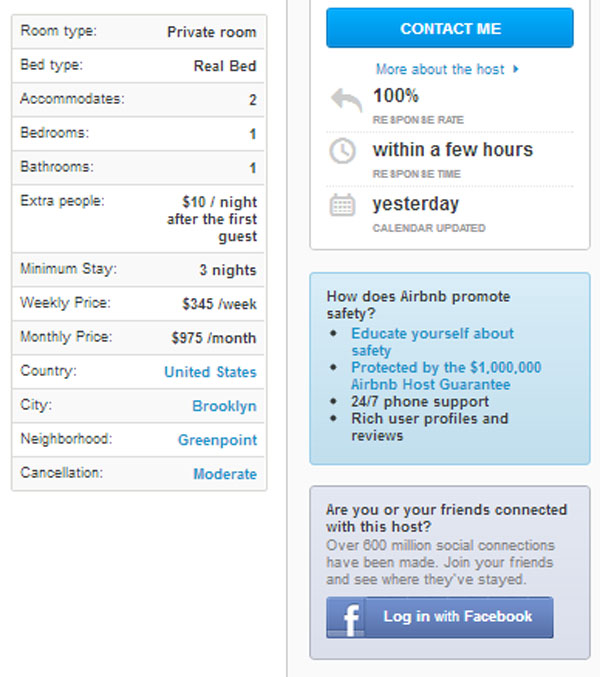Click the reply arrow response rate icon
This screenshot has width=600, height=677.
pos(344,102)
